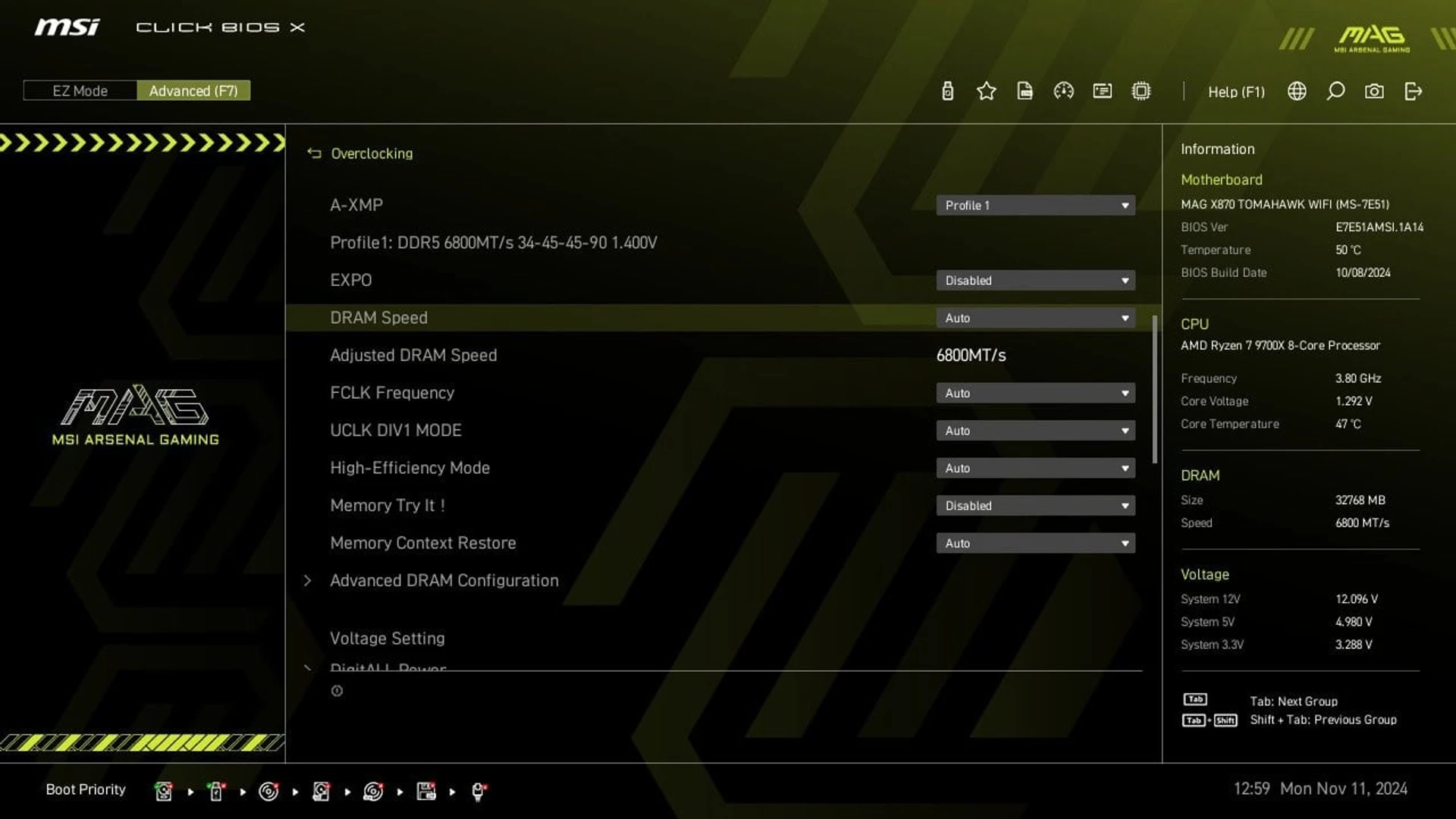
Task: Open the A-XMP Profile 1 dropdown
Action: (x=1035, y=206)
